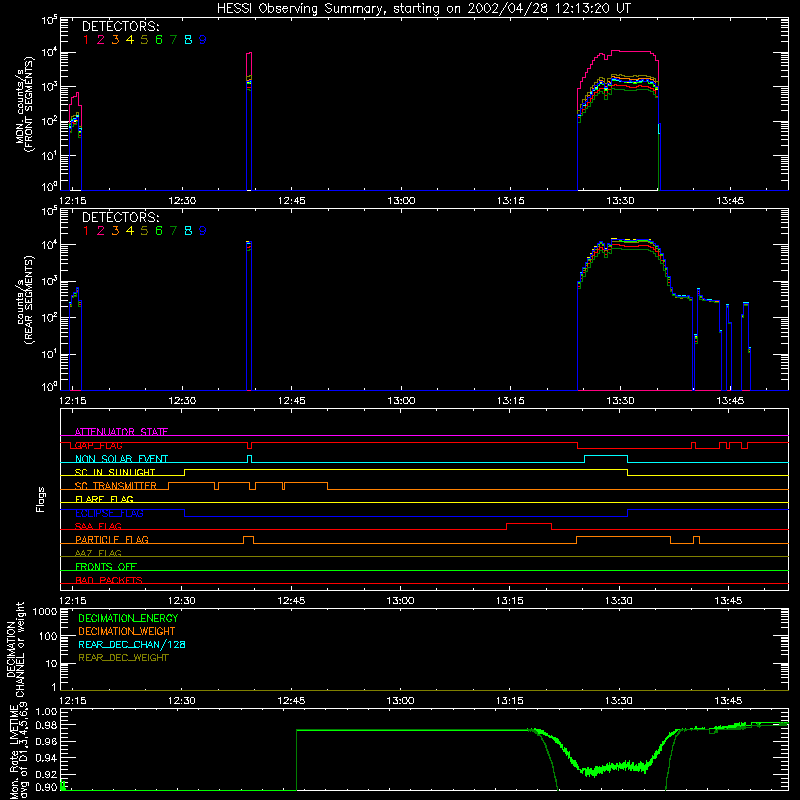Click the DECIMATION_WEIGHT legend entry
The width and height of the screenshot is (800, 800).
point(127,631)
